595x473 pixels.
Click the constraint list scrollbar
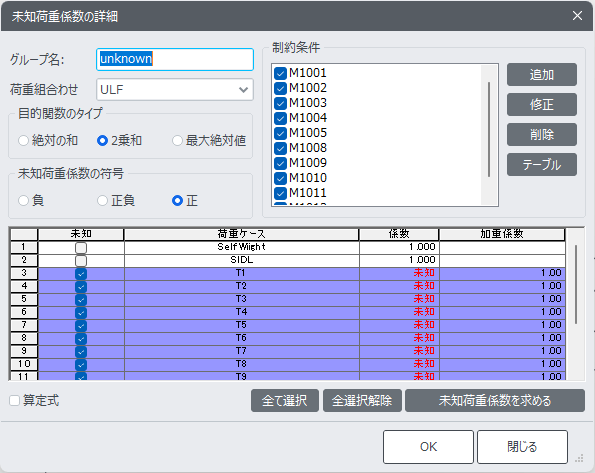tap(489, 129)
